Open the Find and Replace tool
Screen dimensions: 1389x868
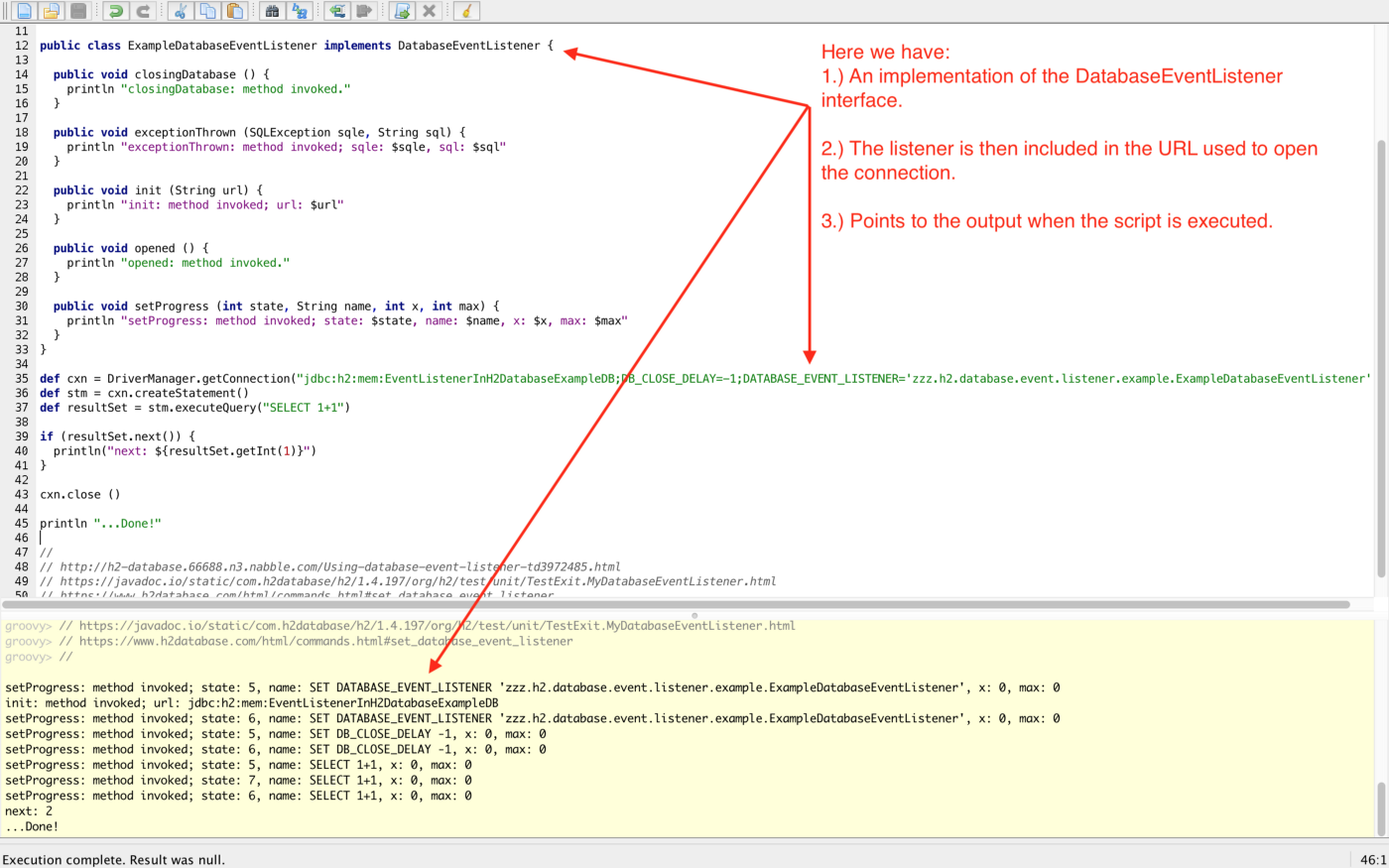pos(300,11)
